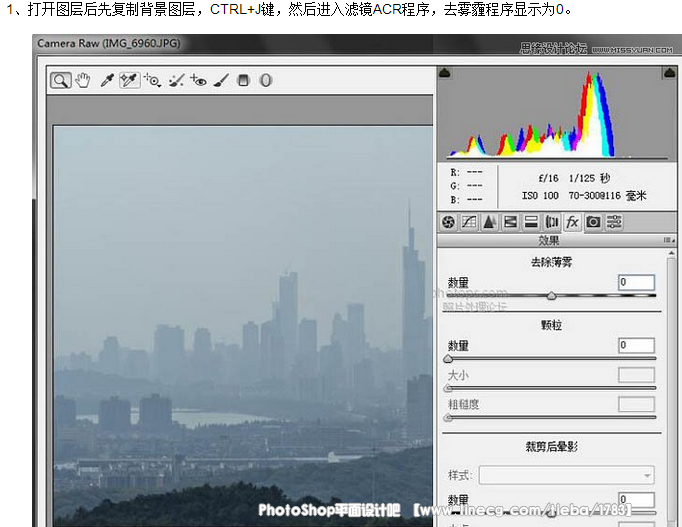
Task: Select the Adjustment Brush tool
Action: point(221,80)
